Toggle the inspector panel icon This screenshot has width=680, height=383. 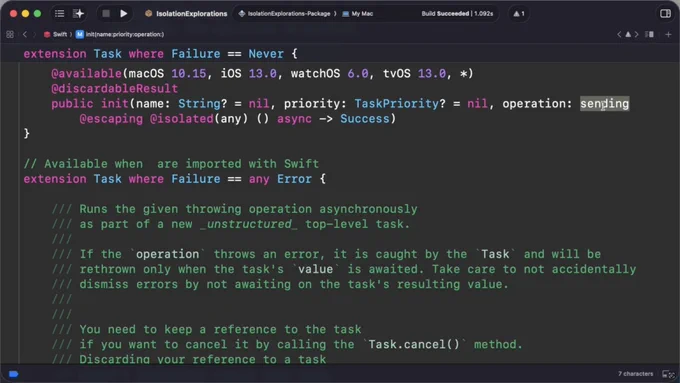tap(665, 13)
